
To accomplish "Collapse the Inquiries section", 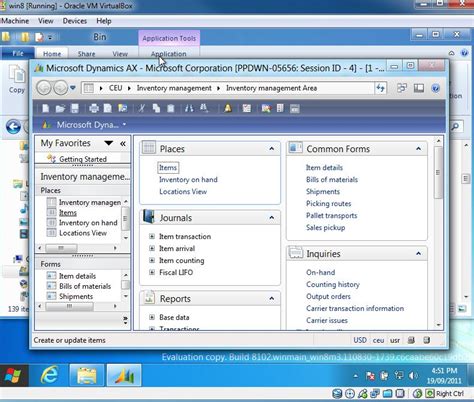I will [x=418, y=254].
